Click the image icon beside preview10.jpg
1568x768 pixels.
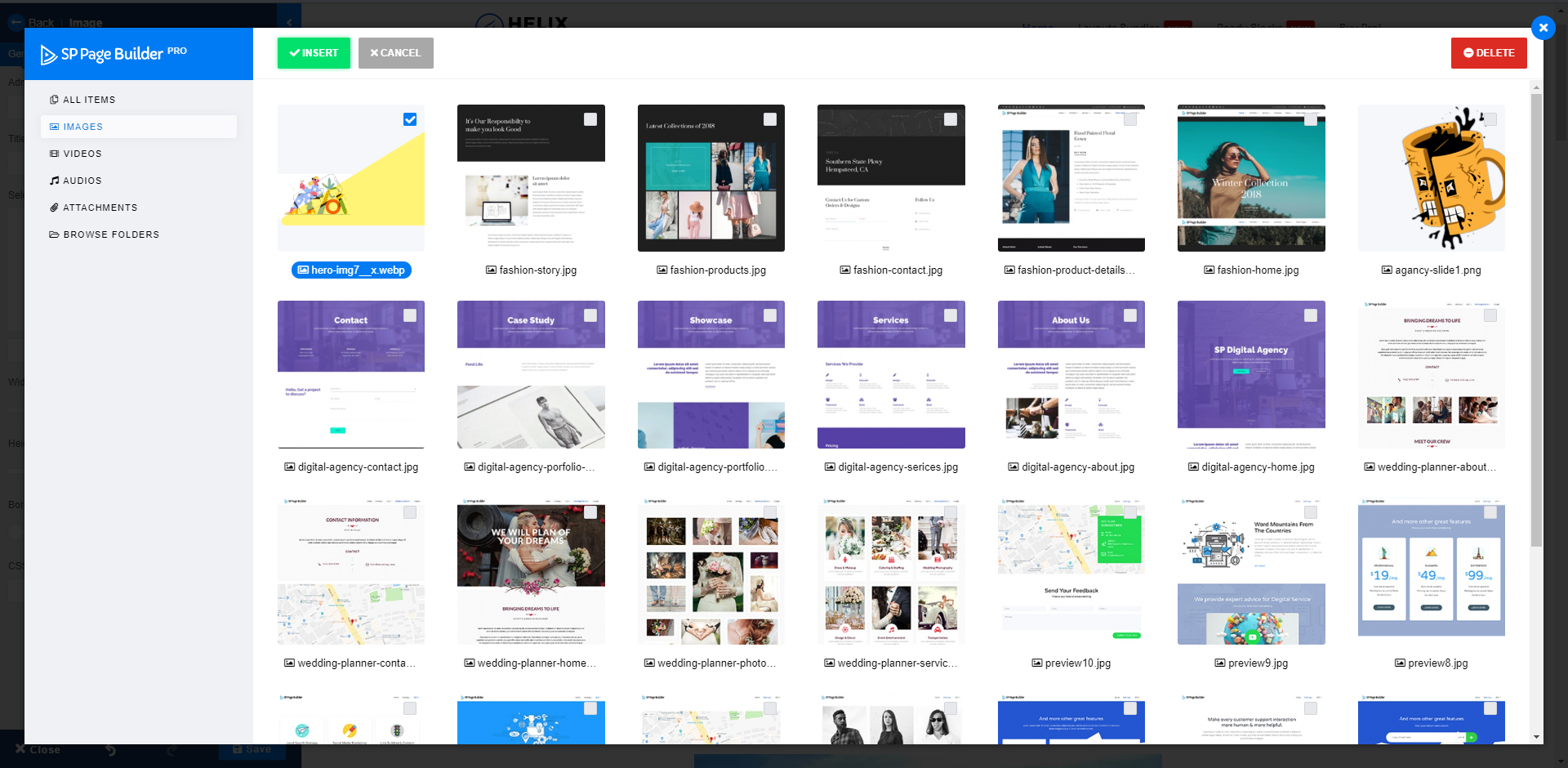coord(1037,663)
